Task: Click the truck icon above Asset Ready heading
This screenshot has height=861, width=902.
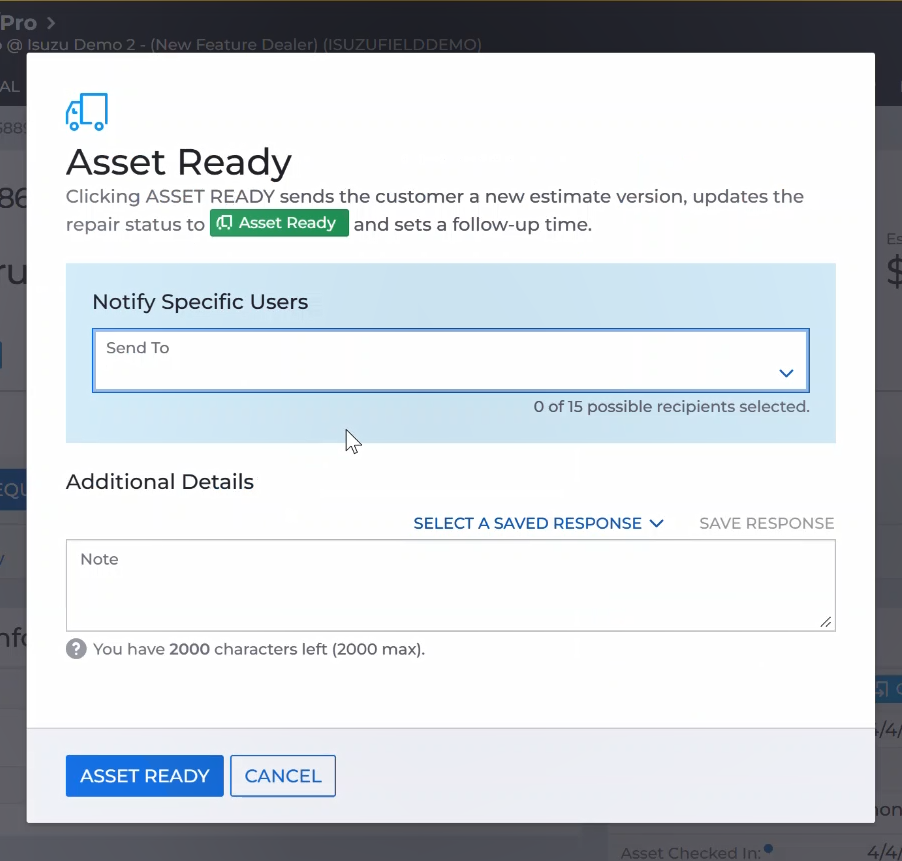Action: 86,112
